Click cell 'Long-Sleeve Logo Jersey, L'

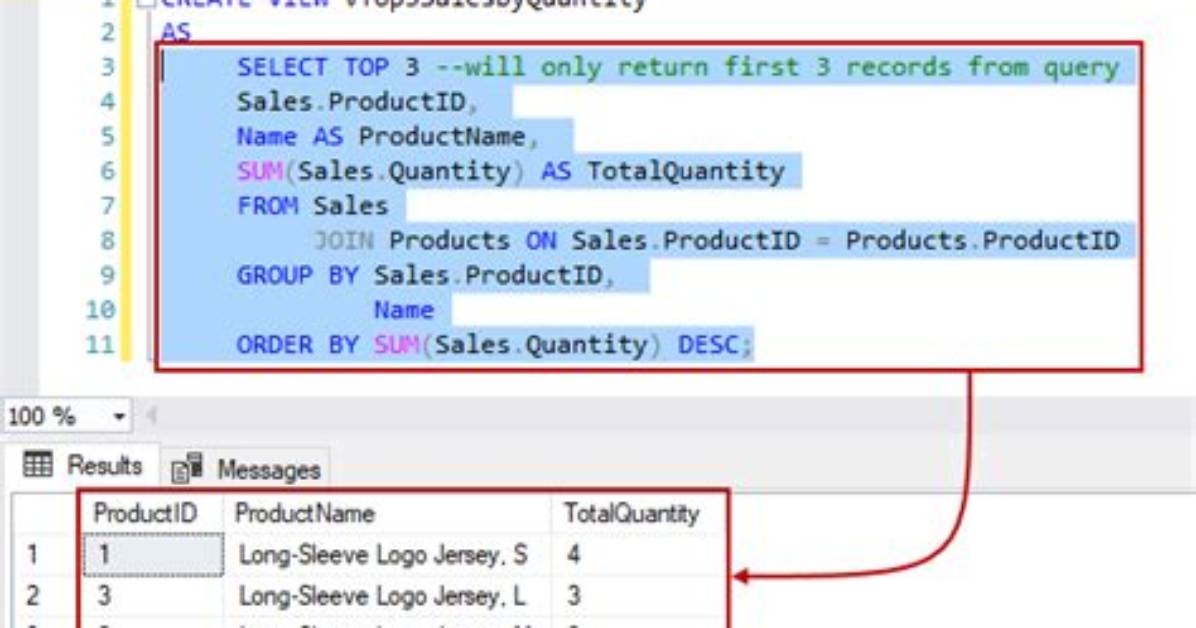(382, 595)
